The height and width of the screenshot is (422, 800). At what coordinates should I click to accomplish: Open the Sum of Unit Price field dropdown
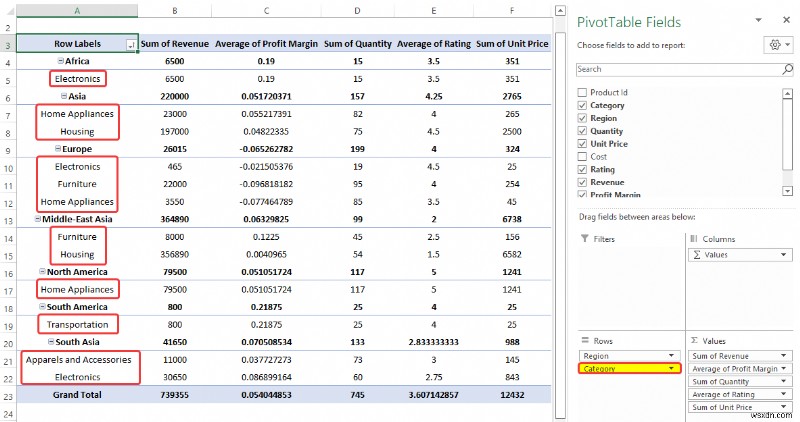point(784,407)
